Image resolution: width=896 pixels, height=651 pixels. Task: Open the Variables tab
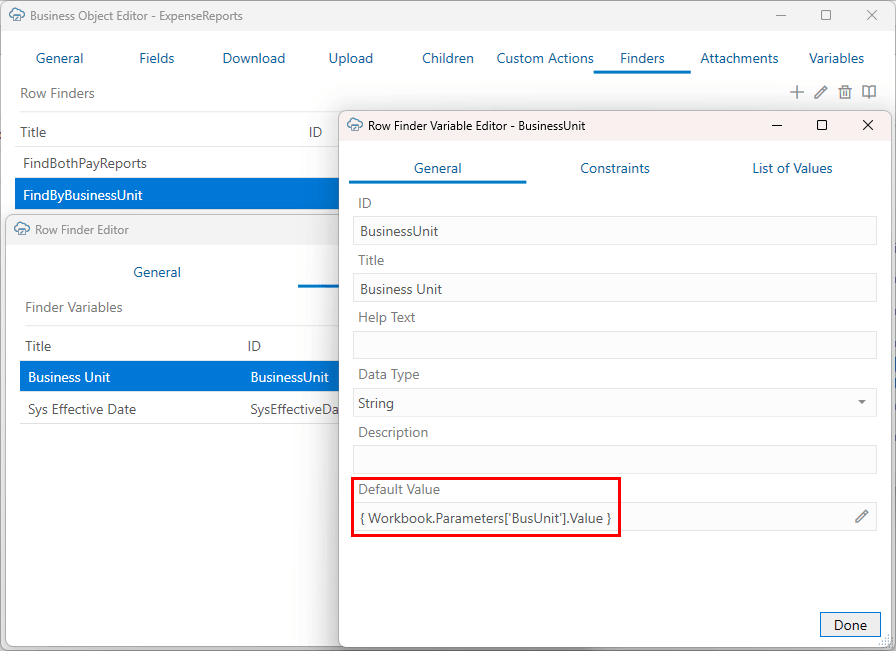[x=836, y=58]
